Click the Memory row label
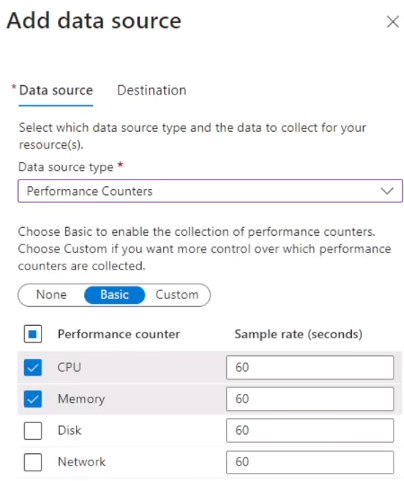Image resolution: width=404 pixels, height=481 pixels. tap(81, 399)
